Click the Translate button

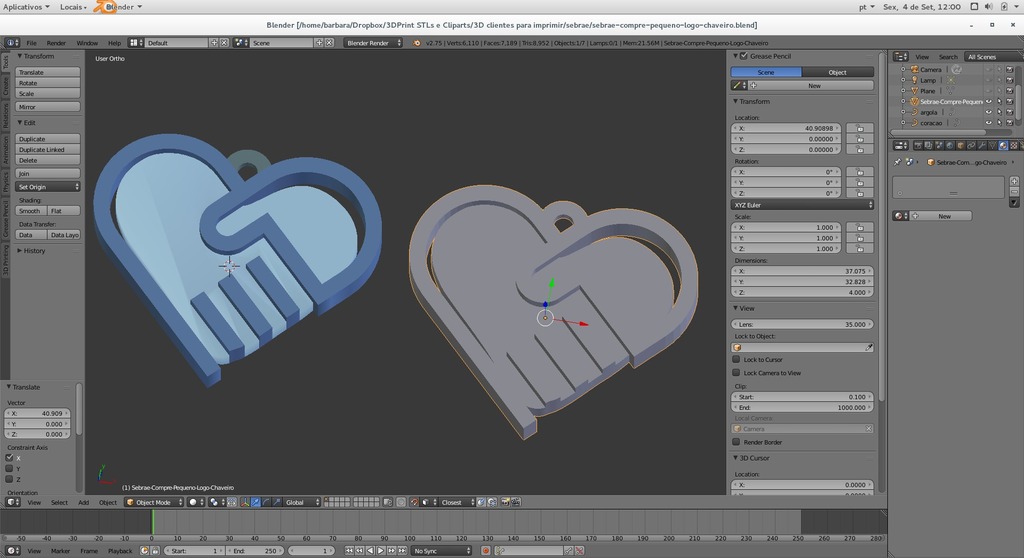point(48,72)
